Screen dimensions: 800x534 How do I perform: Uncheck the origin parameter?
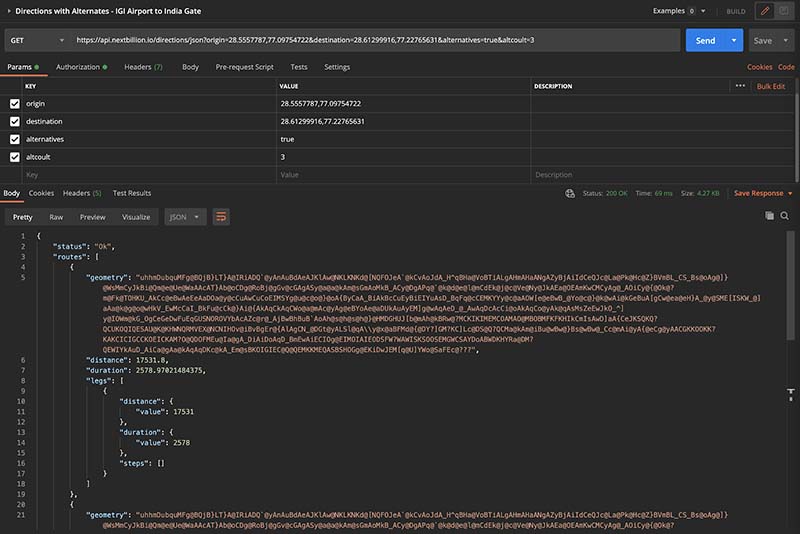[x=15, y=104]
